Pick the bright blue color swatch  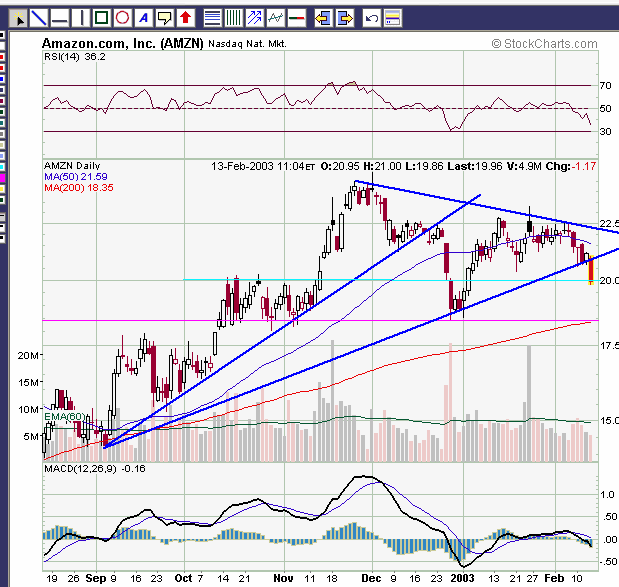(2, 79)
